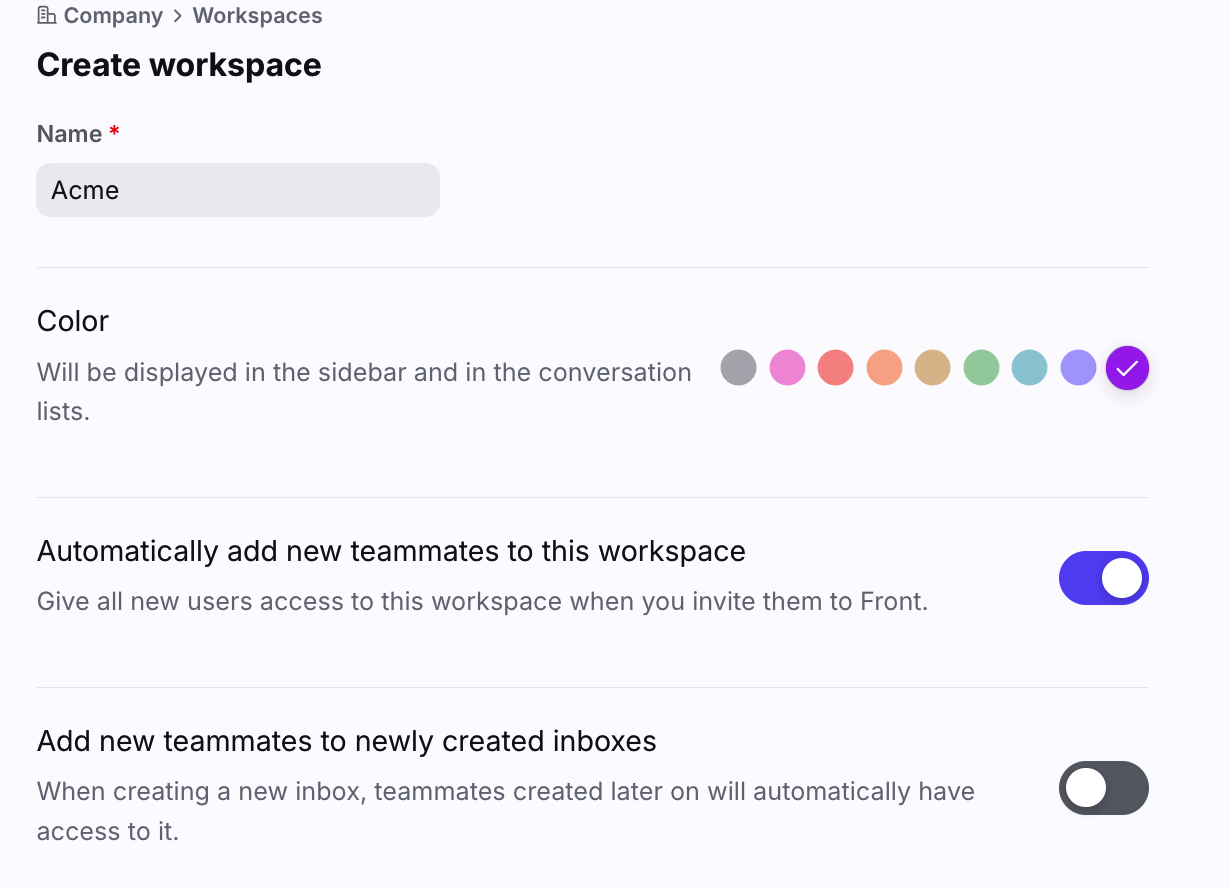Click the 'Automatically add new teammates' setting title
1230x888 pixels.
pyautogui.click(x=391, y=551)
